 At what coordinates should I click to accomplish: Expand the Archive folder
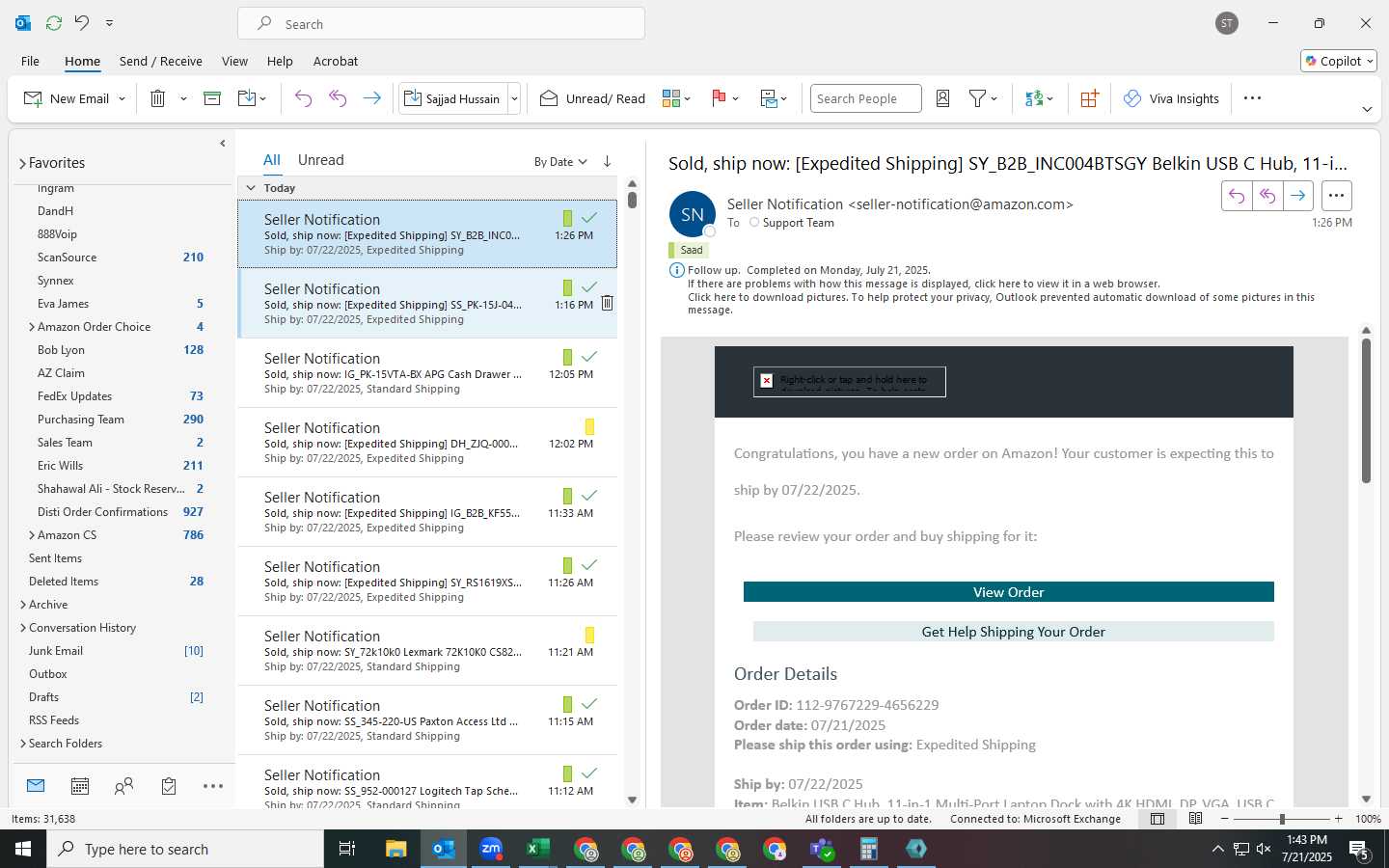click(23, 605)
